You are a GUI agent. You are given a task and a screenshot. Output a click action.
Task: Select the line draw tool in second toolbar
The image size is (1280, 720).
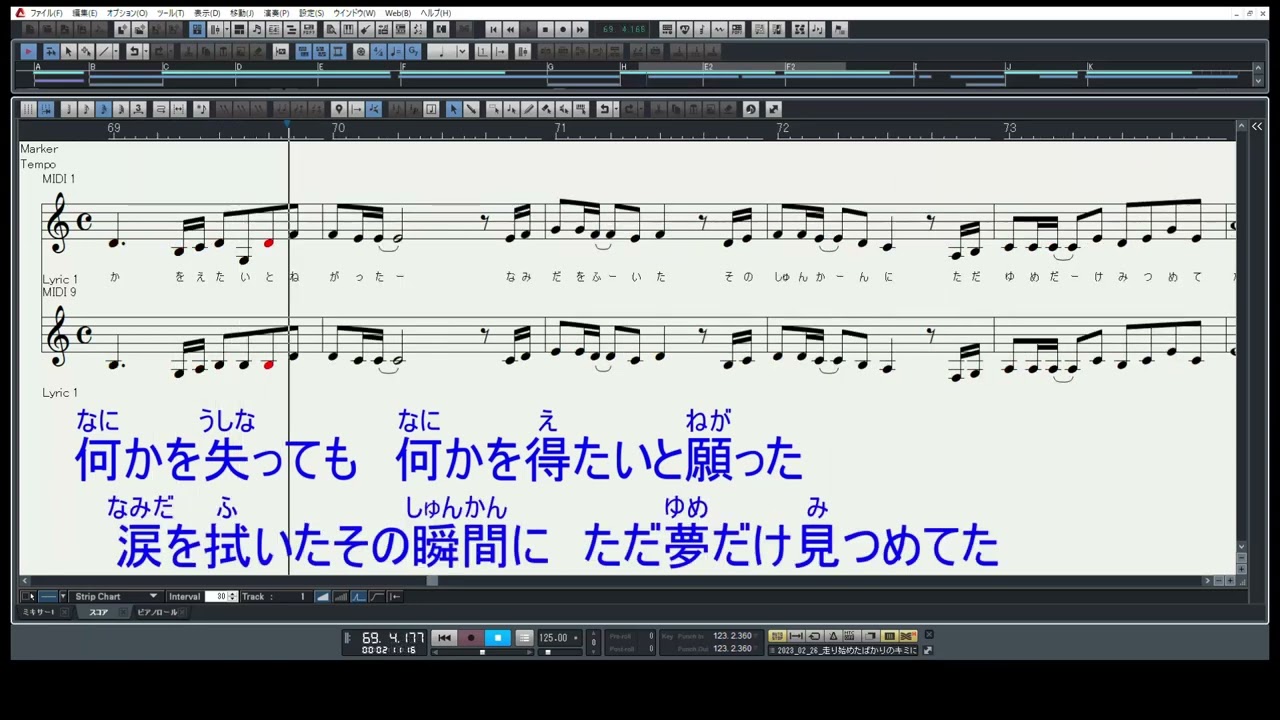[x=103, y=51]
